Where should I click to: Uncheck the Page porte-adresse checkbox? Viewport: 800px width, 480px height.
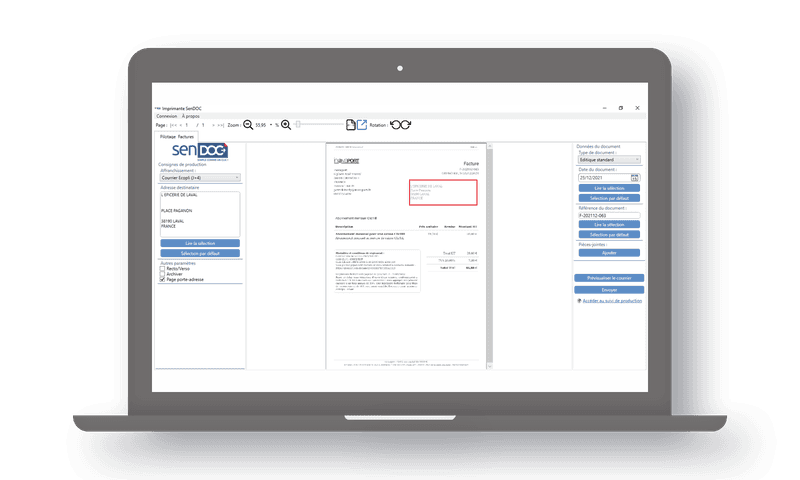point(162,280)
